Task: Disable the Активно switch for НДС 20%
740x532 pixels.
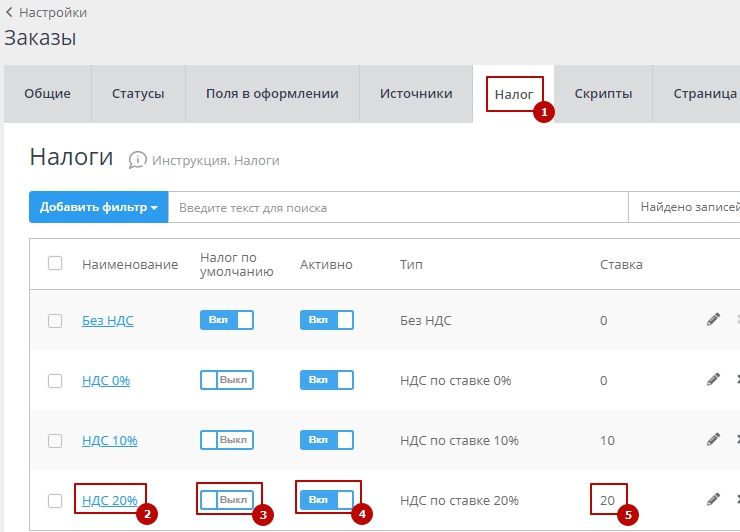Action: [x=327, y=499]
